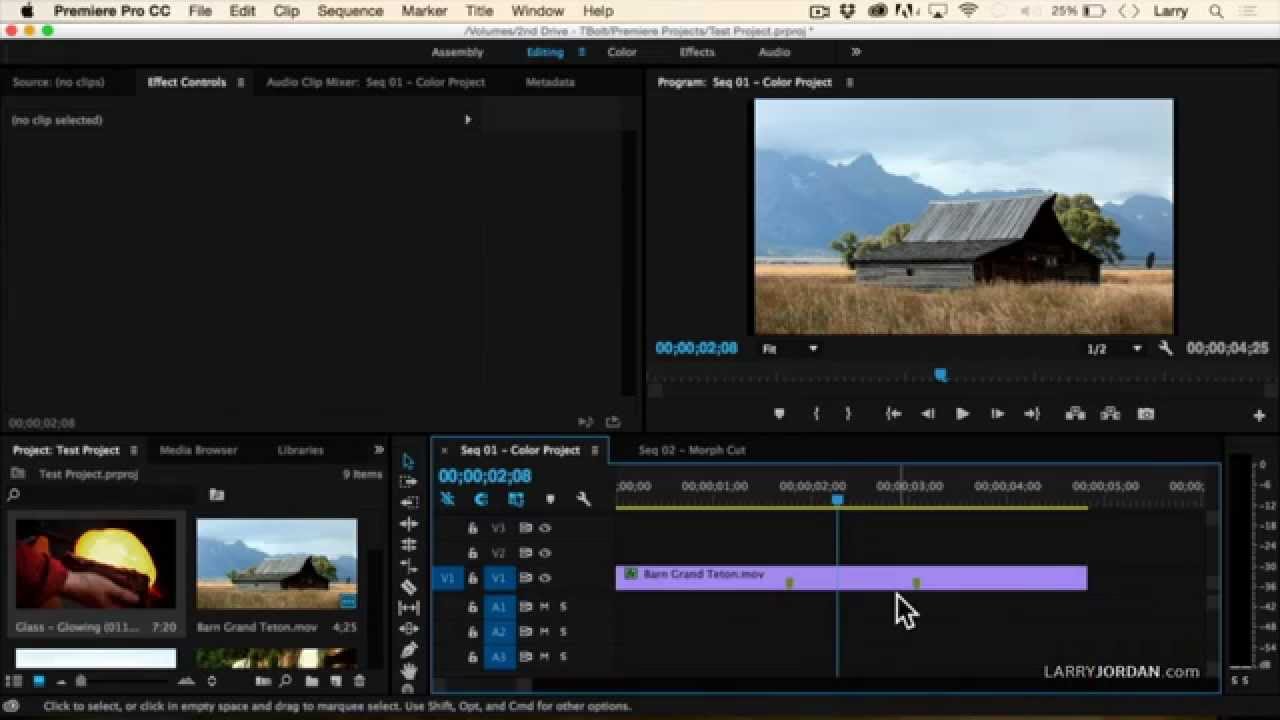Select the Slip tool
Viewport: 1280px width, 720px height.
(x=408, y=608)
